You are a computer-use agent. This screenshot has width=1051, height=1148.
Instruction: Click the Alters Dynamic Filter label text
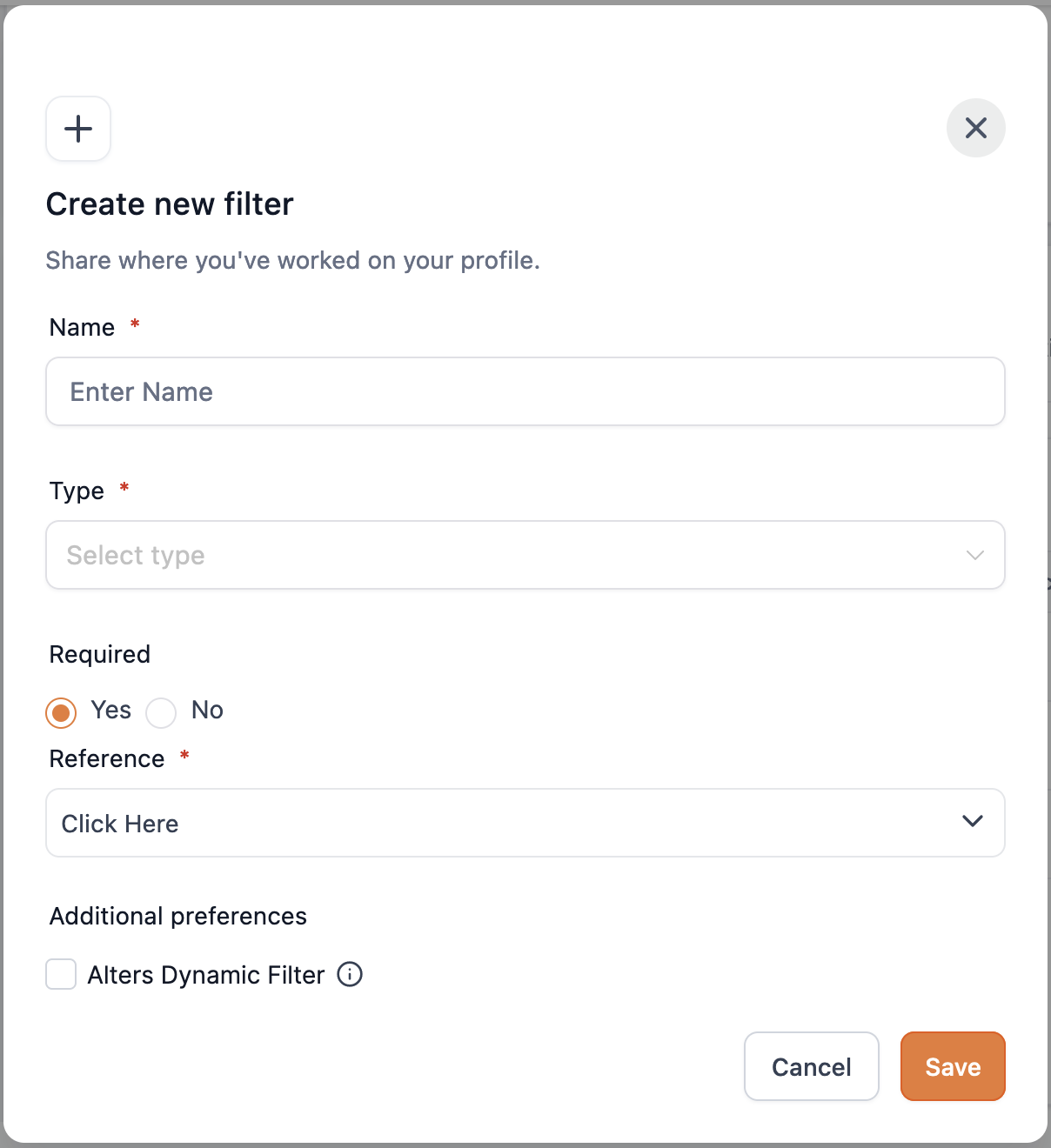pos(206,975)
